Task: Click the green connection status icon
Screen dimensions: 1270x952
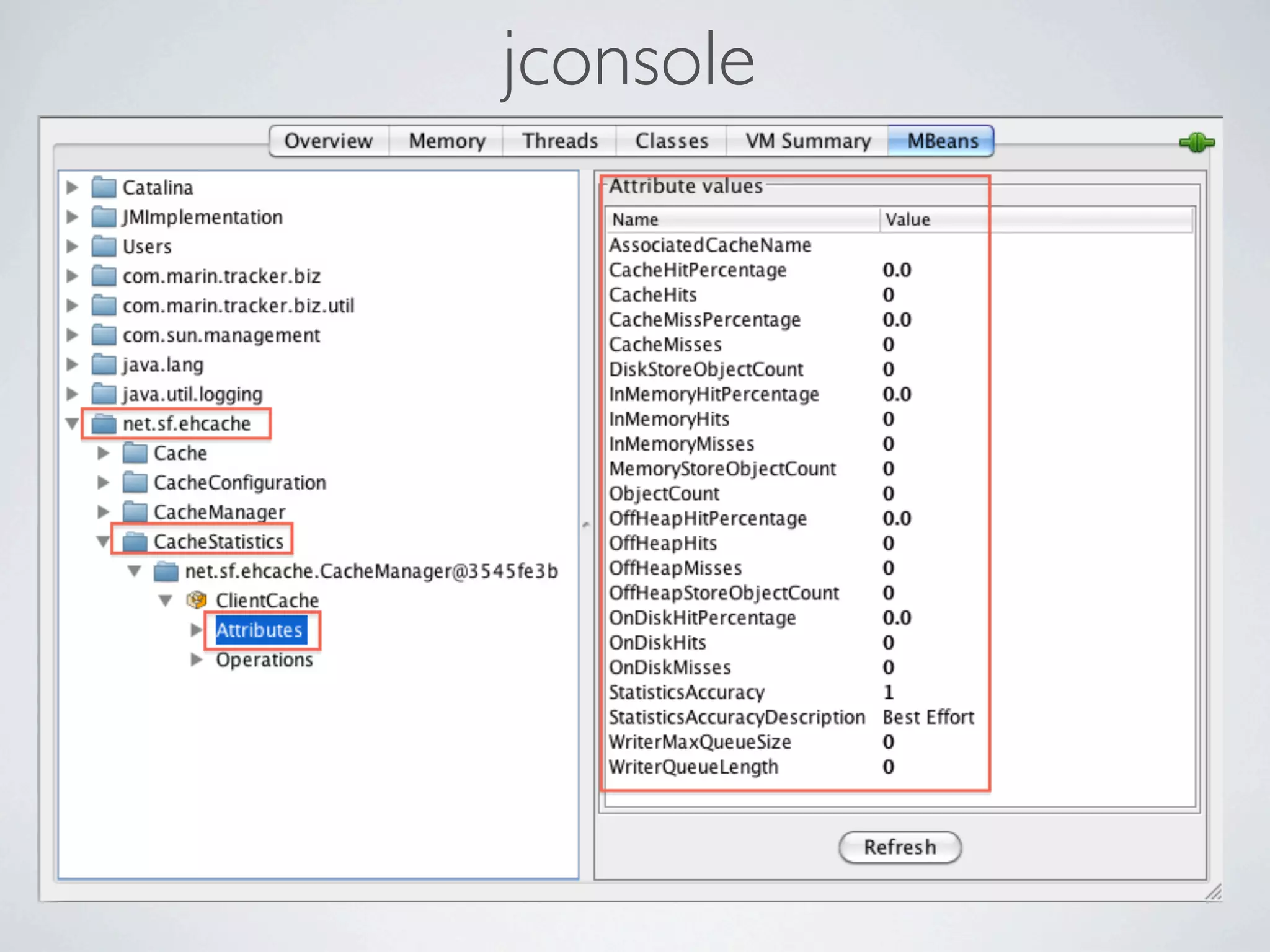Action: click(1197, 143)
